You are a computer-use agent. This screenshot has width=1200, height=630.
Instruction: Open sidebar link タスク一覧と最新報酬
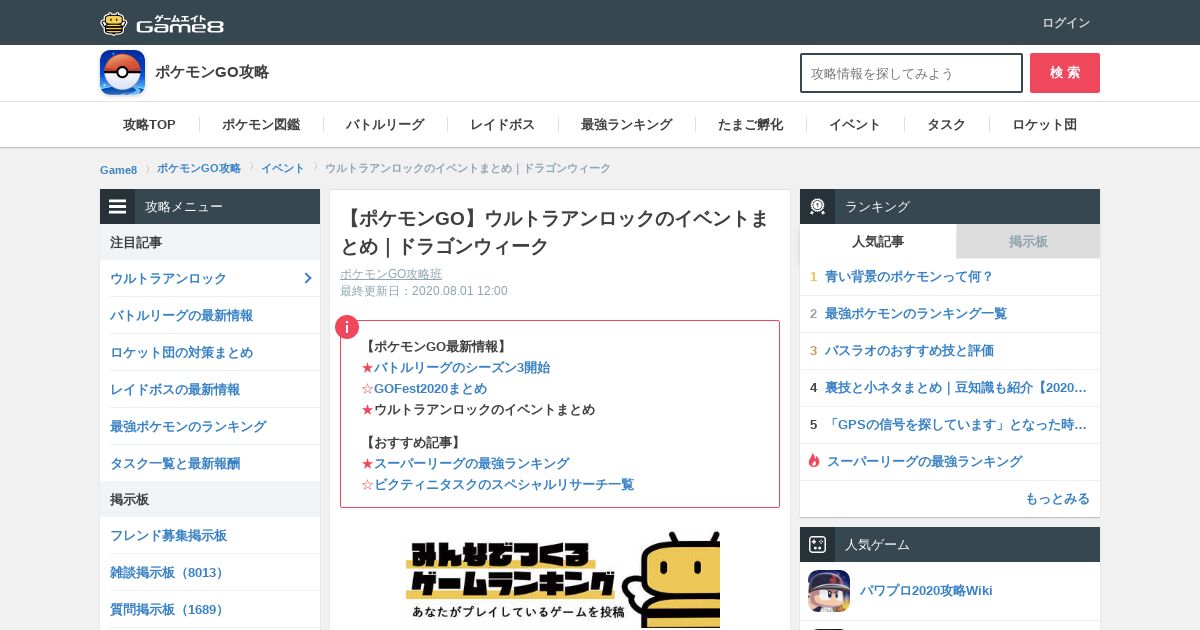tap(175, 463)
